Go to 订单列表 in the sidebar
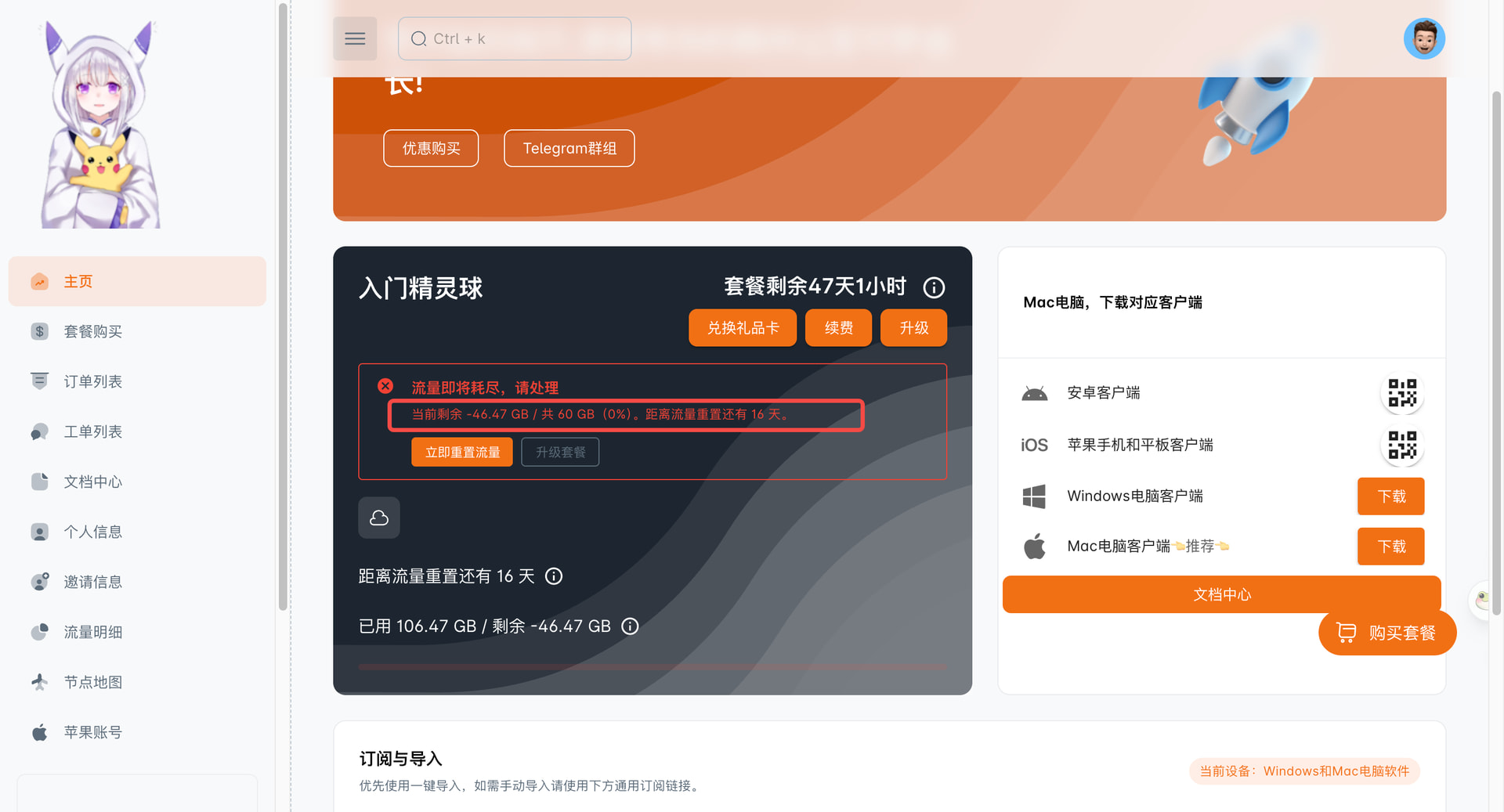 [x=137, y=381]
